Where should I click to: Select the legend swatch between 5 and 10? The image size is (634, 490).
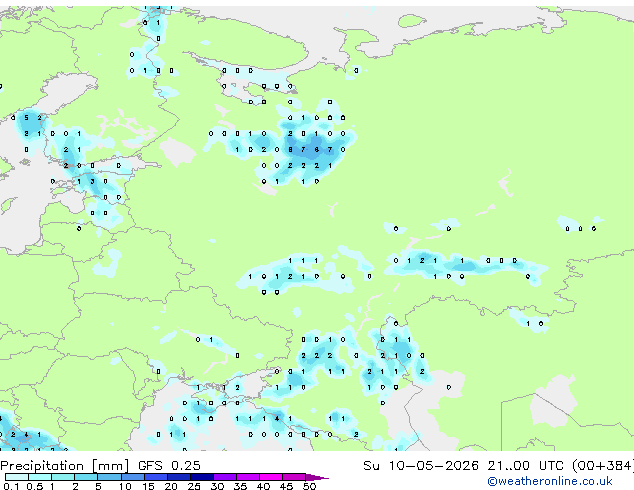pyautogui.click(x=110, y=477)
